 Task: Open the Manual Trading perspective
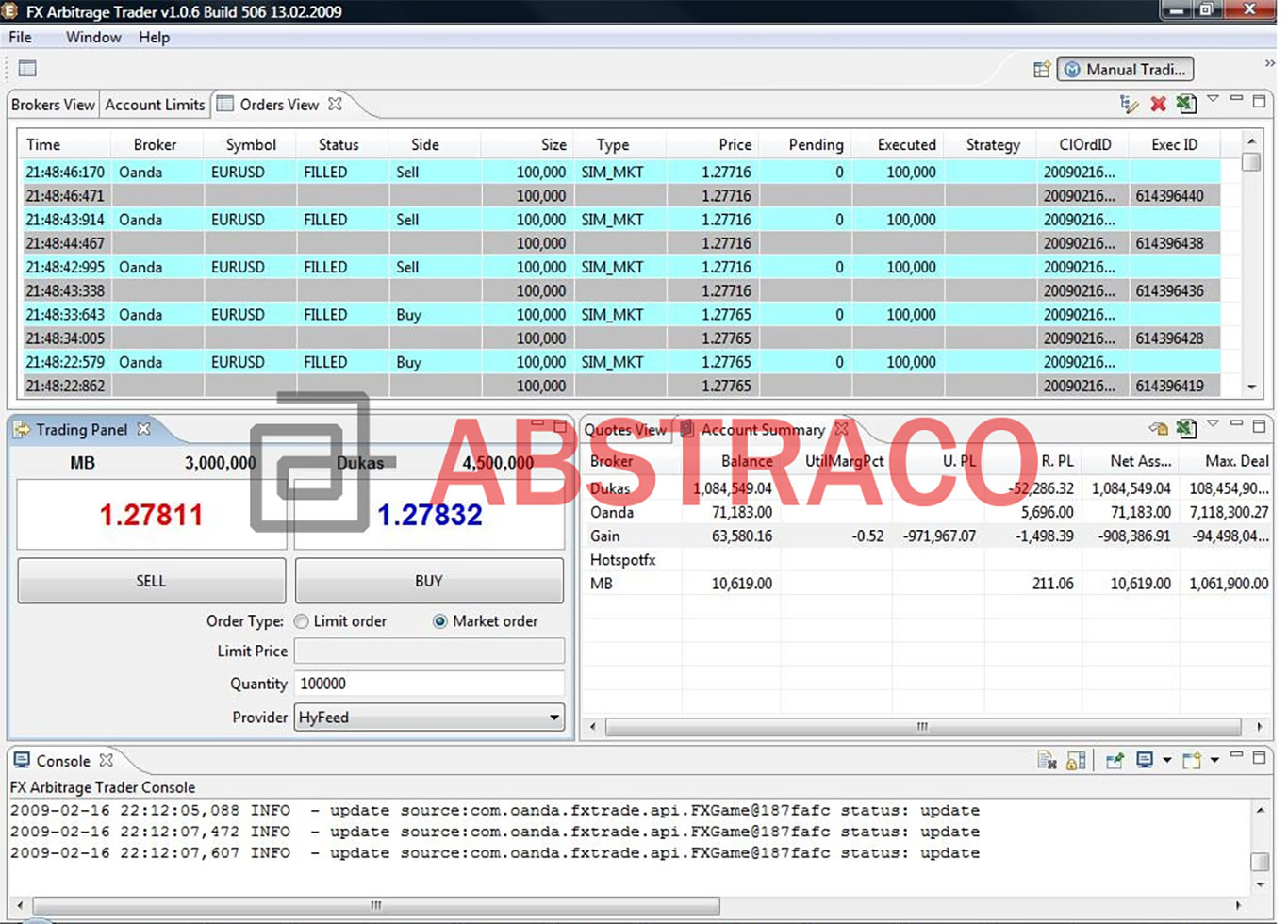tap(1124, 68)
